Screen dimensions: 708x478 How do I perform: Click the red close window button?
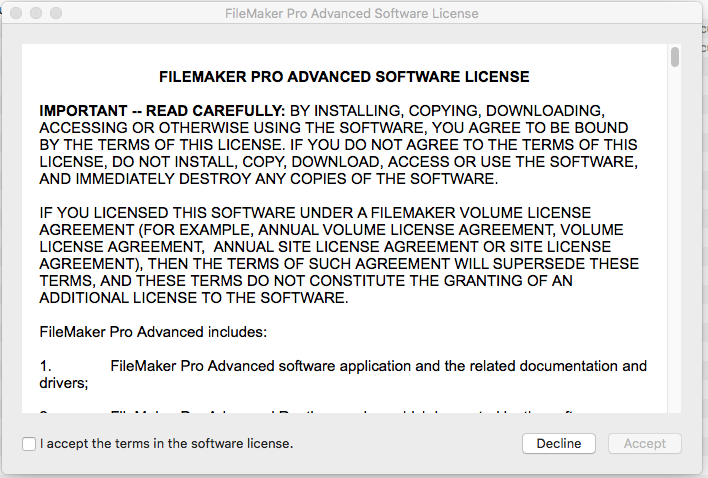16,13
